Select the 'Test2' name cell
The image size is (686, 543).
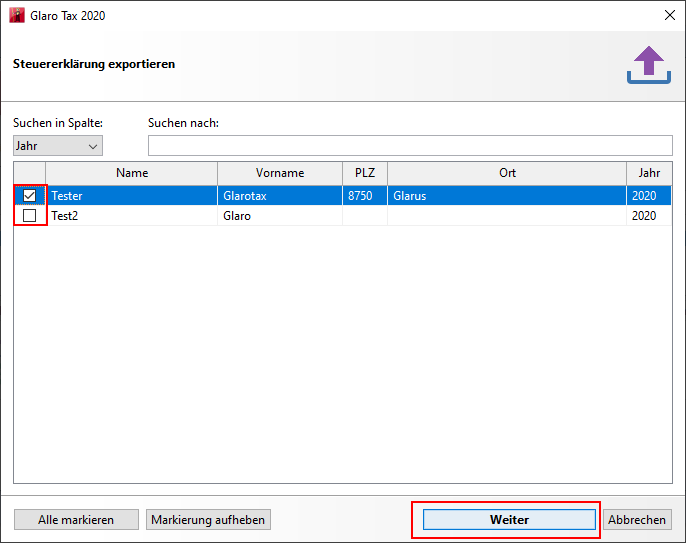tap(132, 216)
